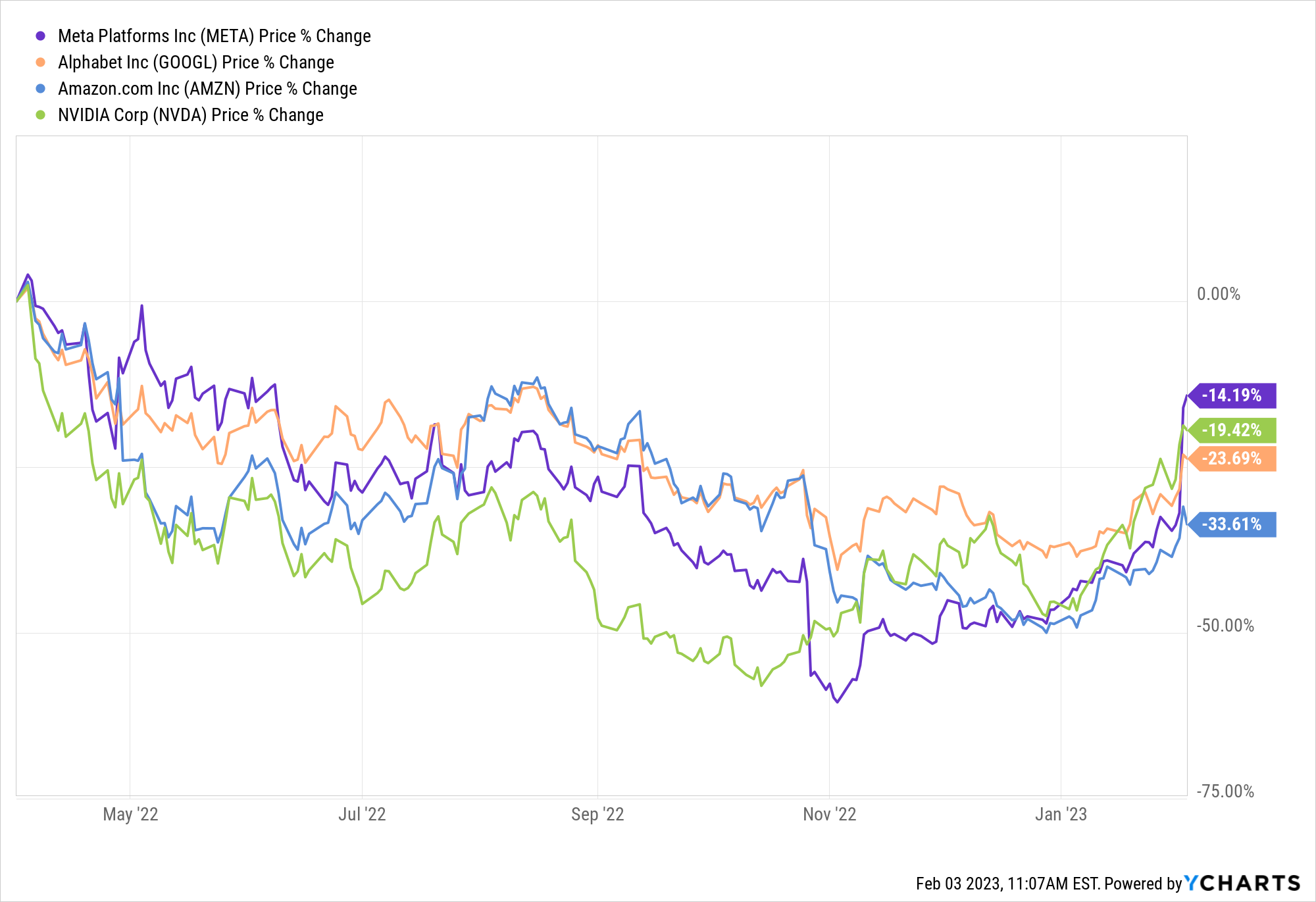
Task: Click the Nov '22 axis label
Action: [x=829, y=814]
